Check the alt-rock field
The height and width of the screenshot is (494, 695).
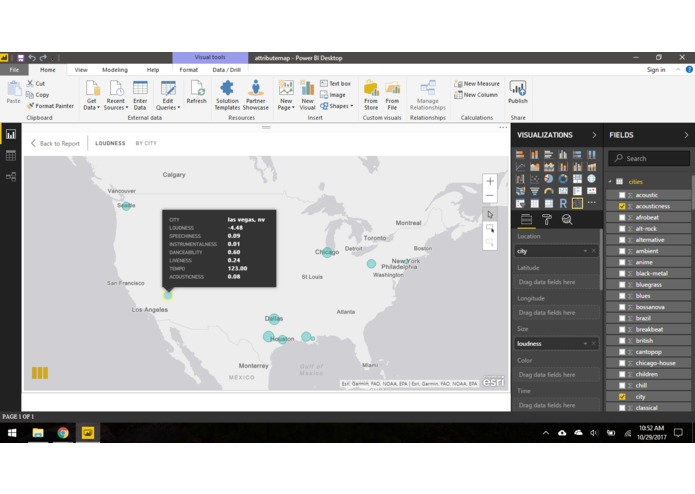622,229
